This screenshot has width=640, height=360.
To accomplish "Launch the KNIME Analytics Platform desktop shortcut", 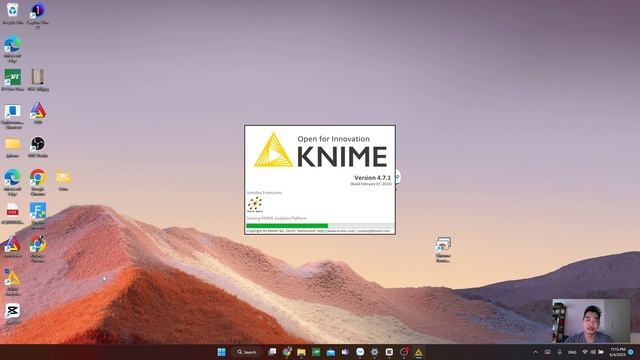I will [x=13, y=282].
